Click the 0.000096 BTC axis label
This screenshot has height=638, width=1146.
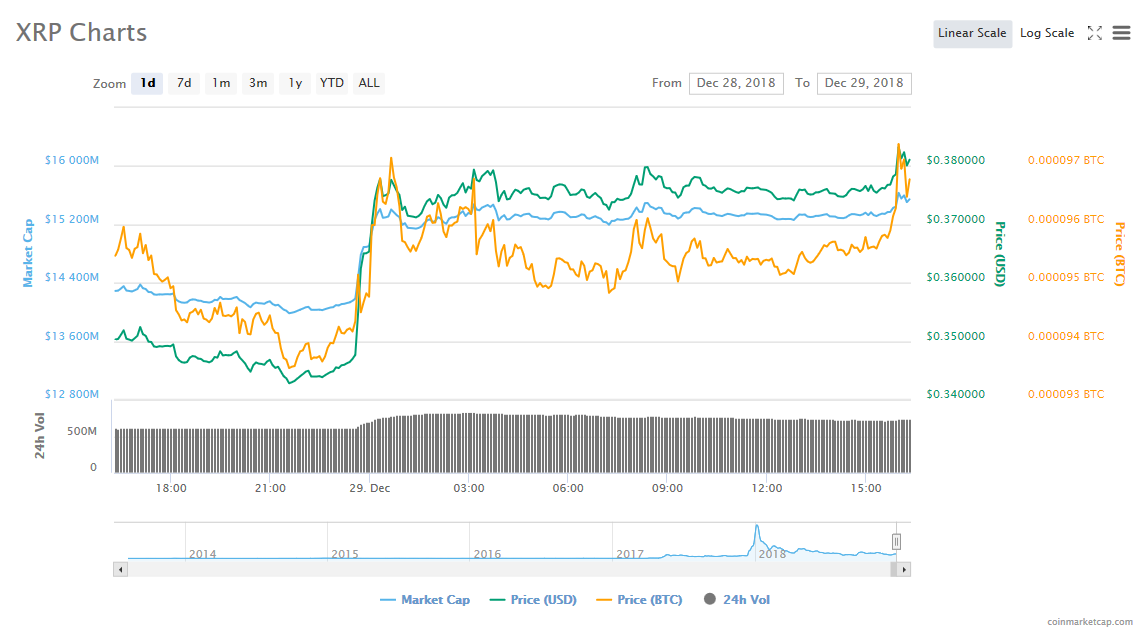click(1066, 219)
